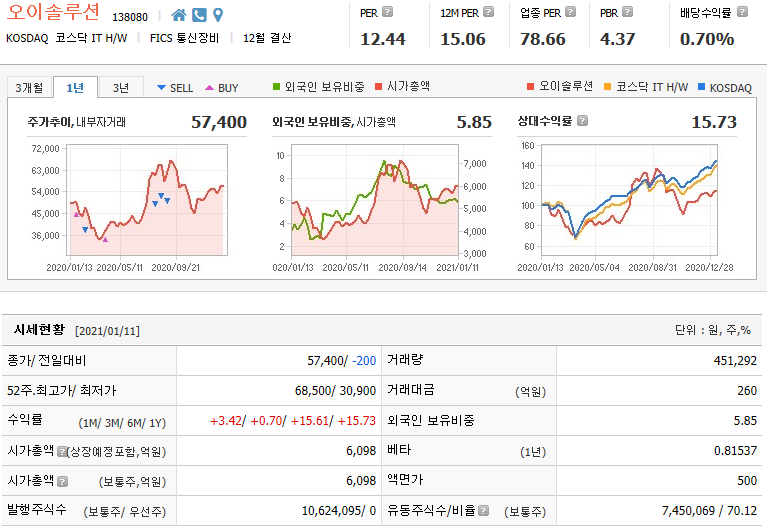
Task: Open help icon beside 시가총액 상장예정포함
Action: 62,451
